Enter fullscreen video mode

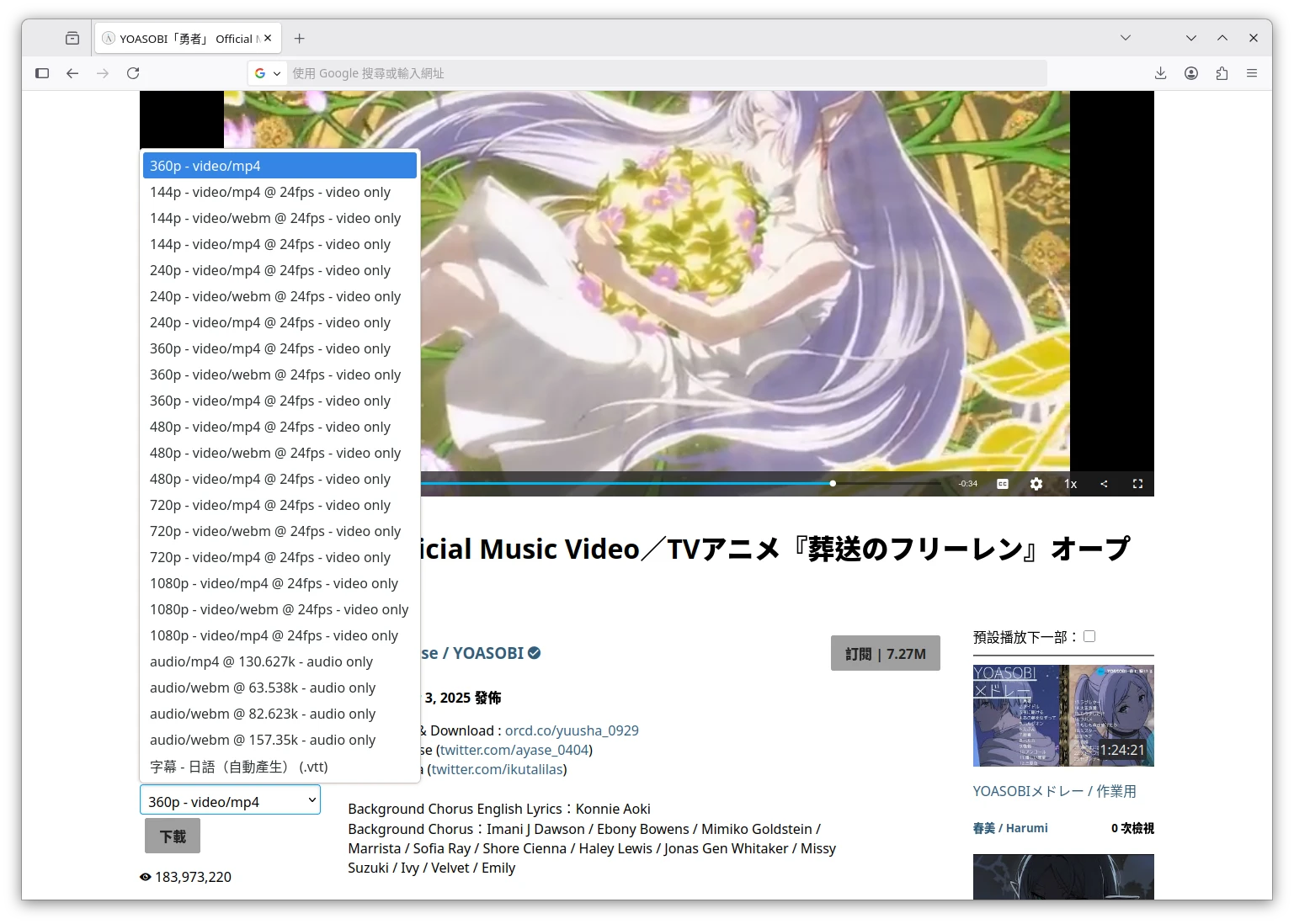pos(1137,484)
